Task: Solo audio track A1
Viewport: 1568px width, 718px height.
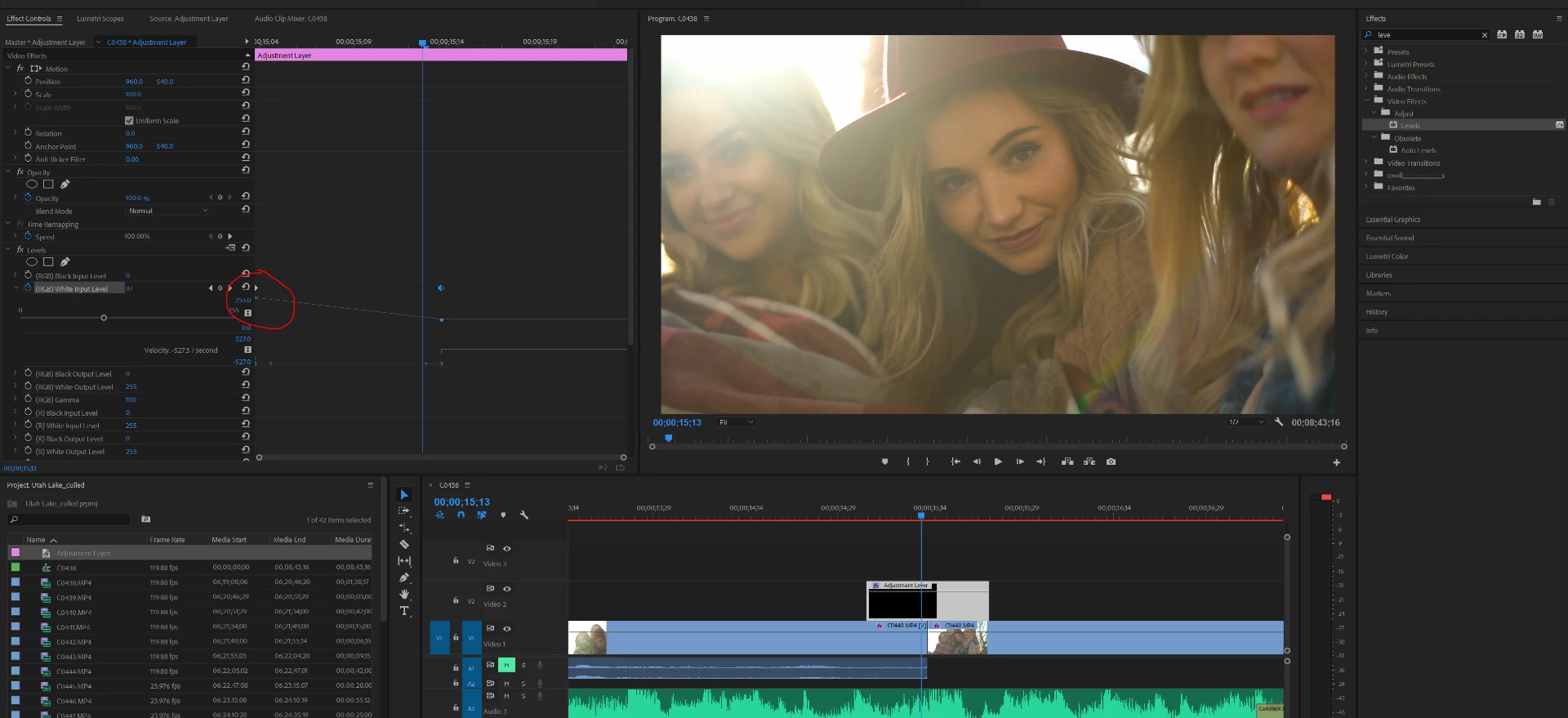Action: (x=523, y=665)
